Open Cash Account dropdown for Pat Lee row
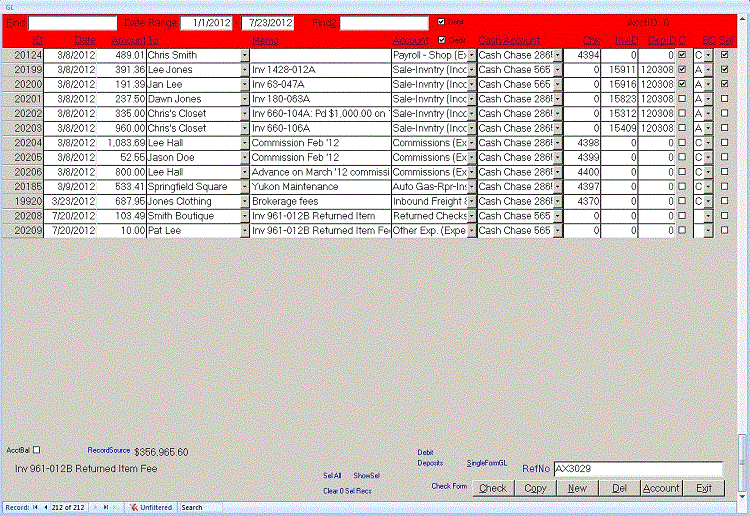 pos(557,231)
